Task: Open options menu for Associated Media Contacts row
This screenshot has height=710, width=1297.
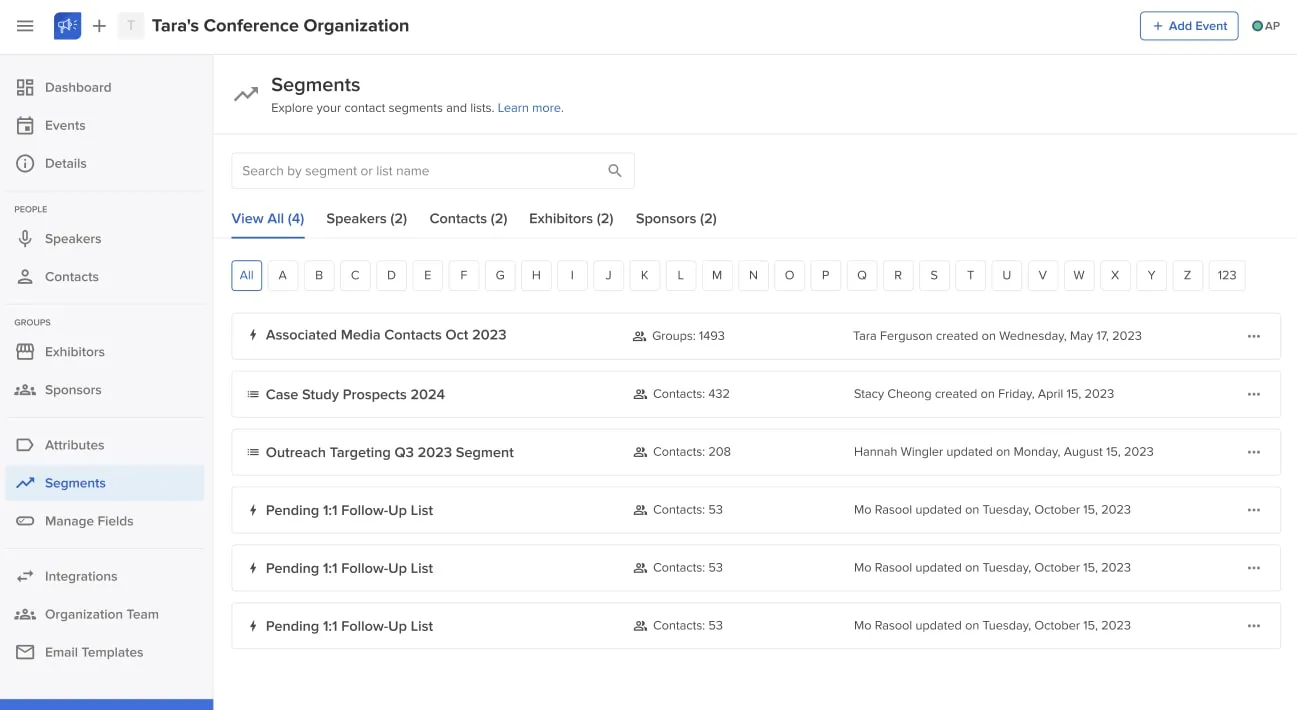Action: tap(1254, 336)
